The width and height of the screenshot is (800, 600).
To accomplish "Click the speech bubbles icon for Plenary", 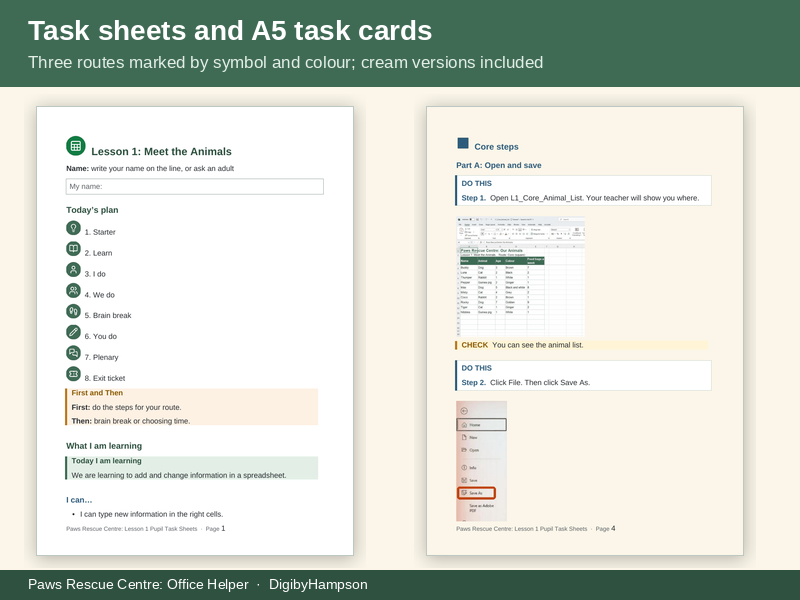I will [x=73, y=353].
